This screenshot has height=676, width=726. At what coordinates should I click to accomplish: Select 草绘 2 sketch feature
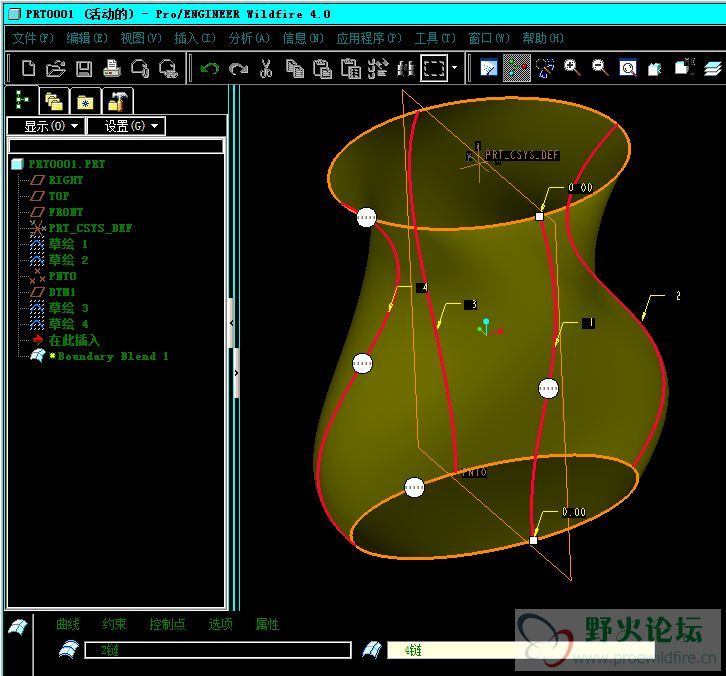coord(68,260)
